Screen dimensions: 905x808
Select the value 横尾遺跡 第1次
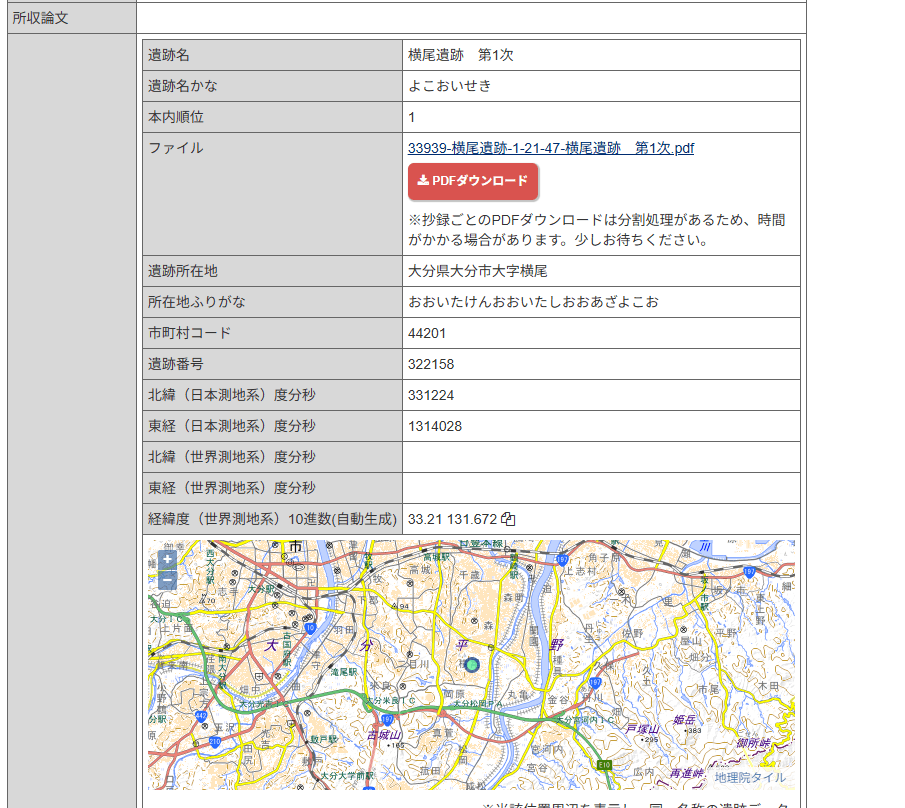tap(461, 55)
